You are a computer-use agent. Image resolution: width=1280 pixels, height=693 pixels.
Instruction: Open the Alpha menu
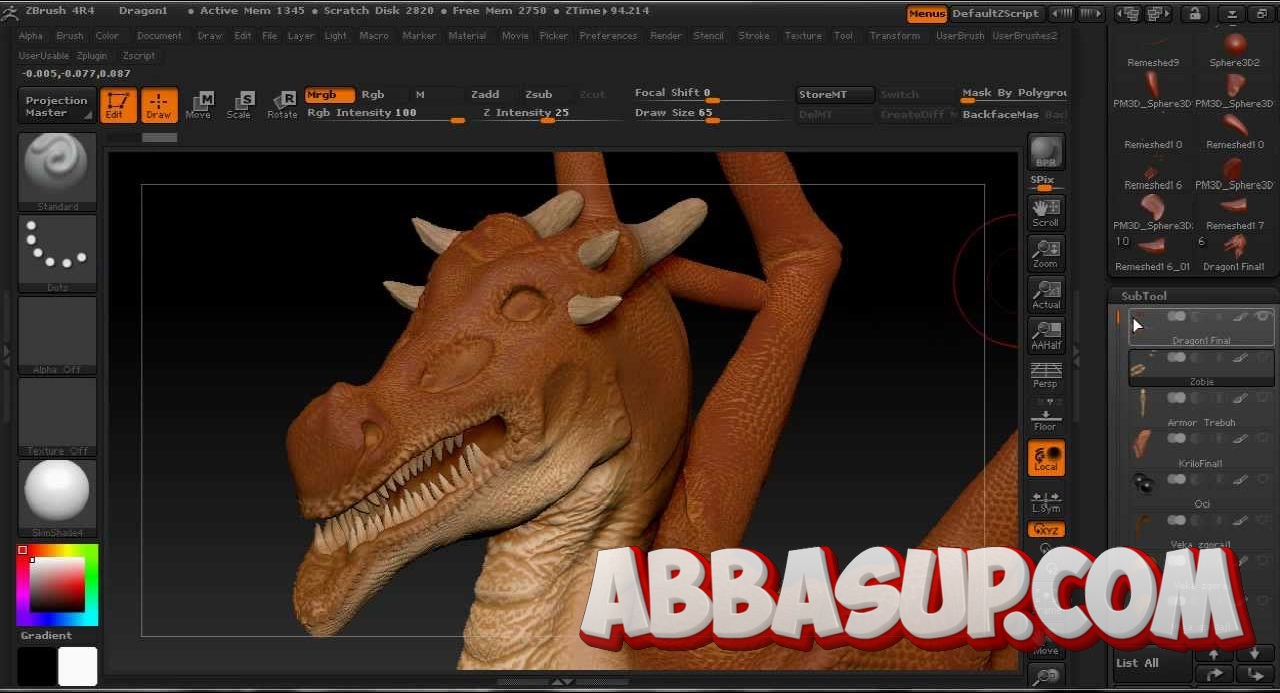(31, 36)
